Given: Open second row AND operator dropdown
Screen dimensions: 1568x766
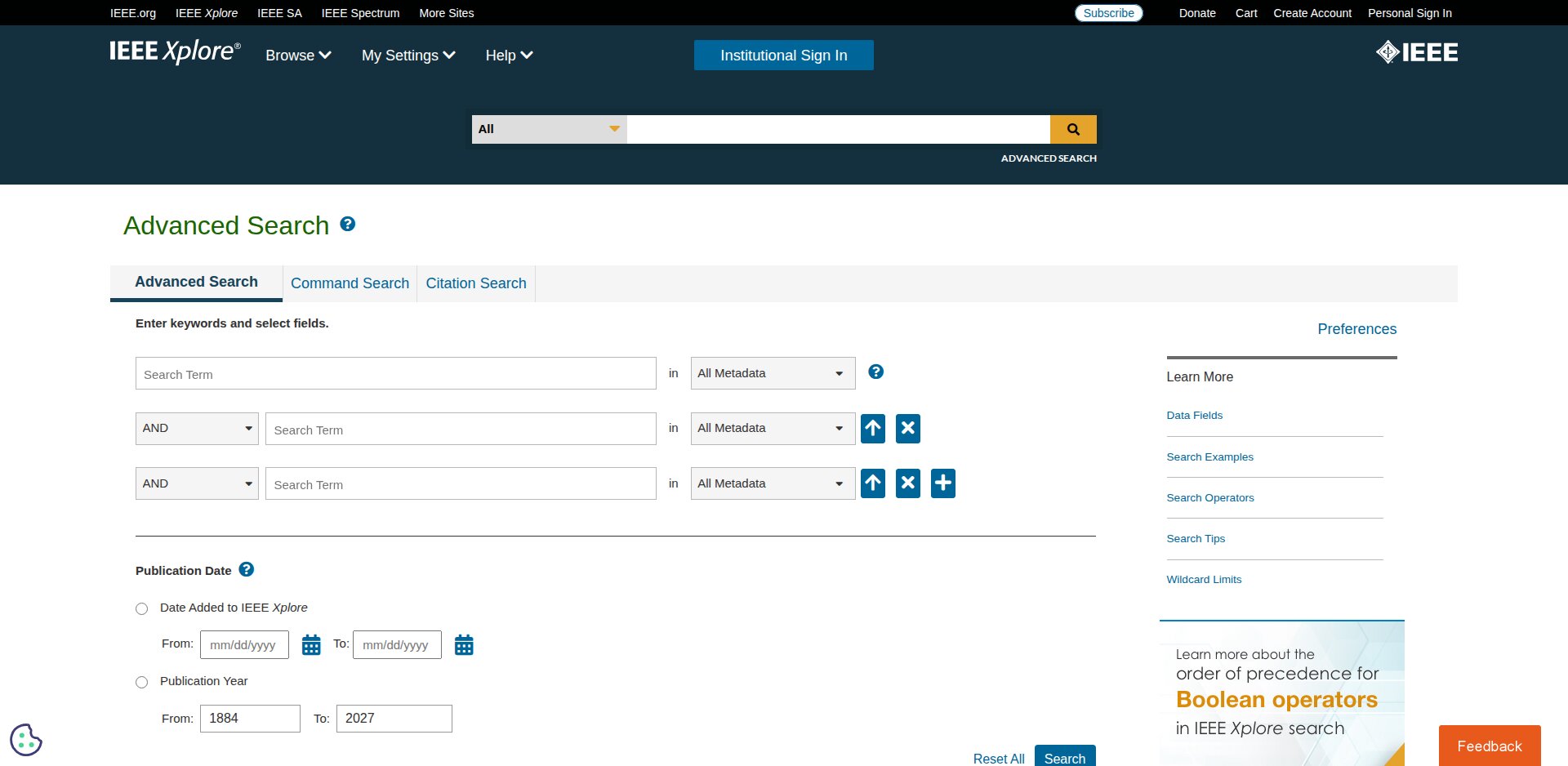Looking at the screenshot, I should click(x=197, y=428).
